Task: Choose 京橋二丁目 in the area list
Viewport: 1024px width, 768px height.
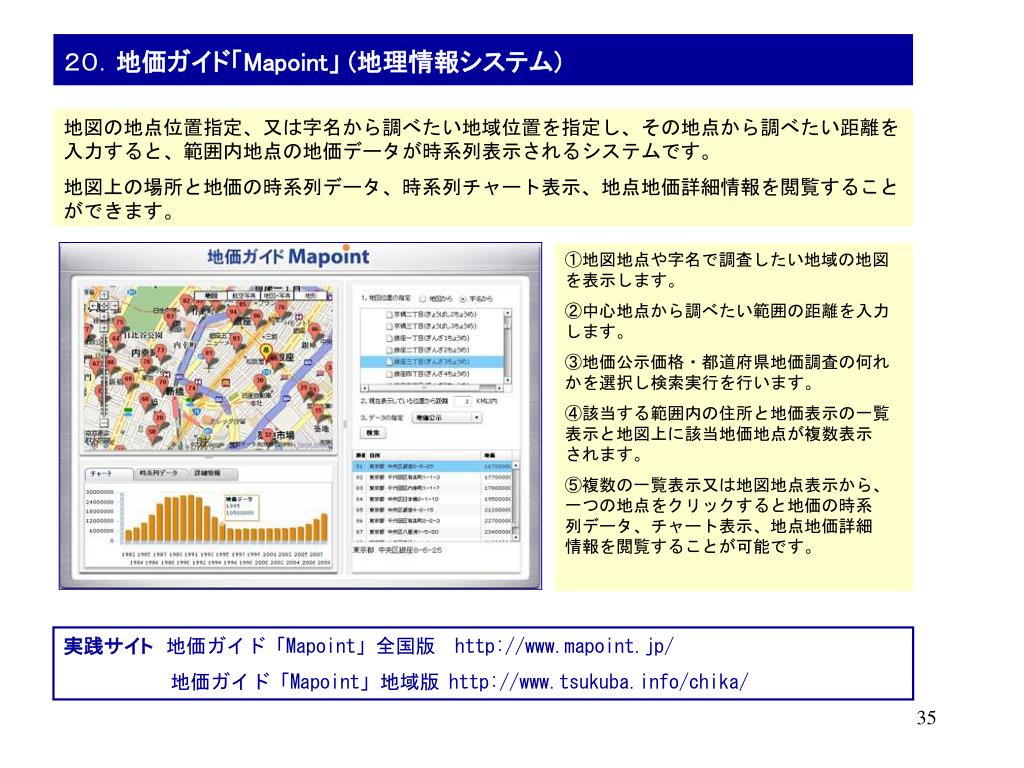Action: (x=432, y=314)
